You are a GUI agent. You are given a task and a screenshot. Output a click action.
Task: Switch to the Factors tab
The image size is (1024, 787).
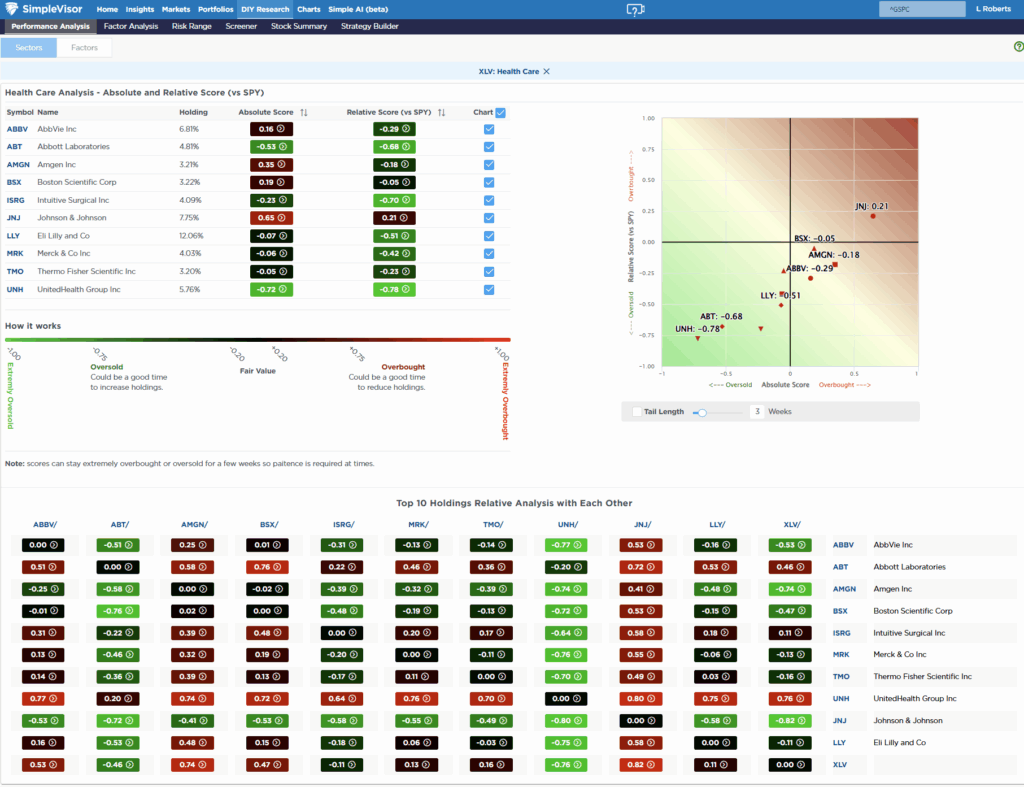pos(84,46)
